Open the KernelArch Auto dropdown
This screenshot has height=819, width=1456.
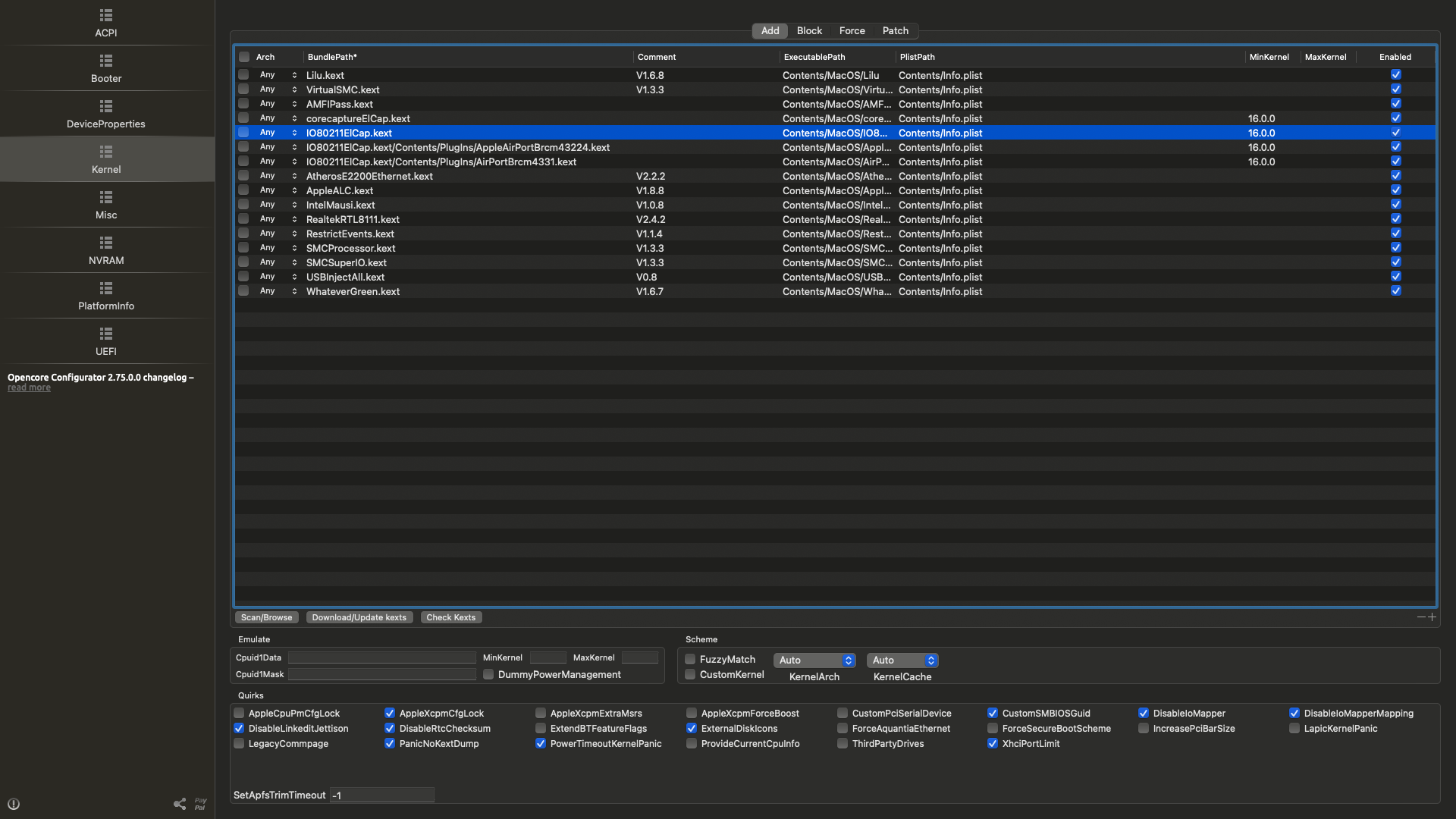(x=814, y=661)
